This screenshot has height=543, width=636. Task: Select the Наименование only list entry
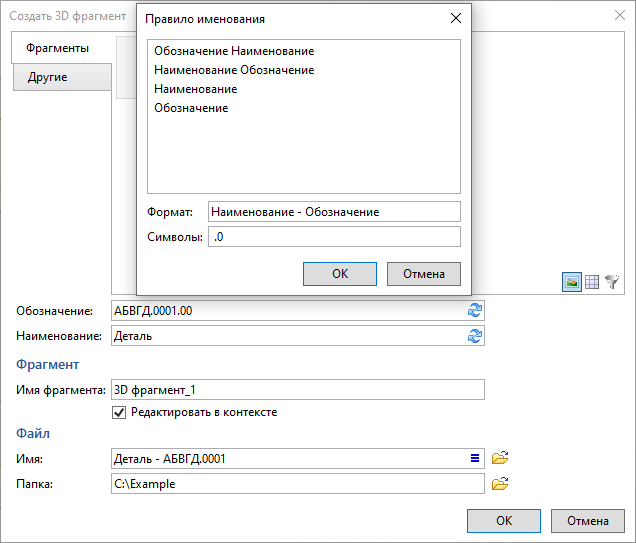[x=195, y=89]
